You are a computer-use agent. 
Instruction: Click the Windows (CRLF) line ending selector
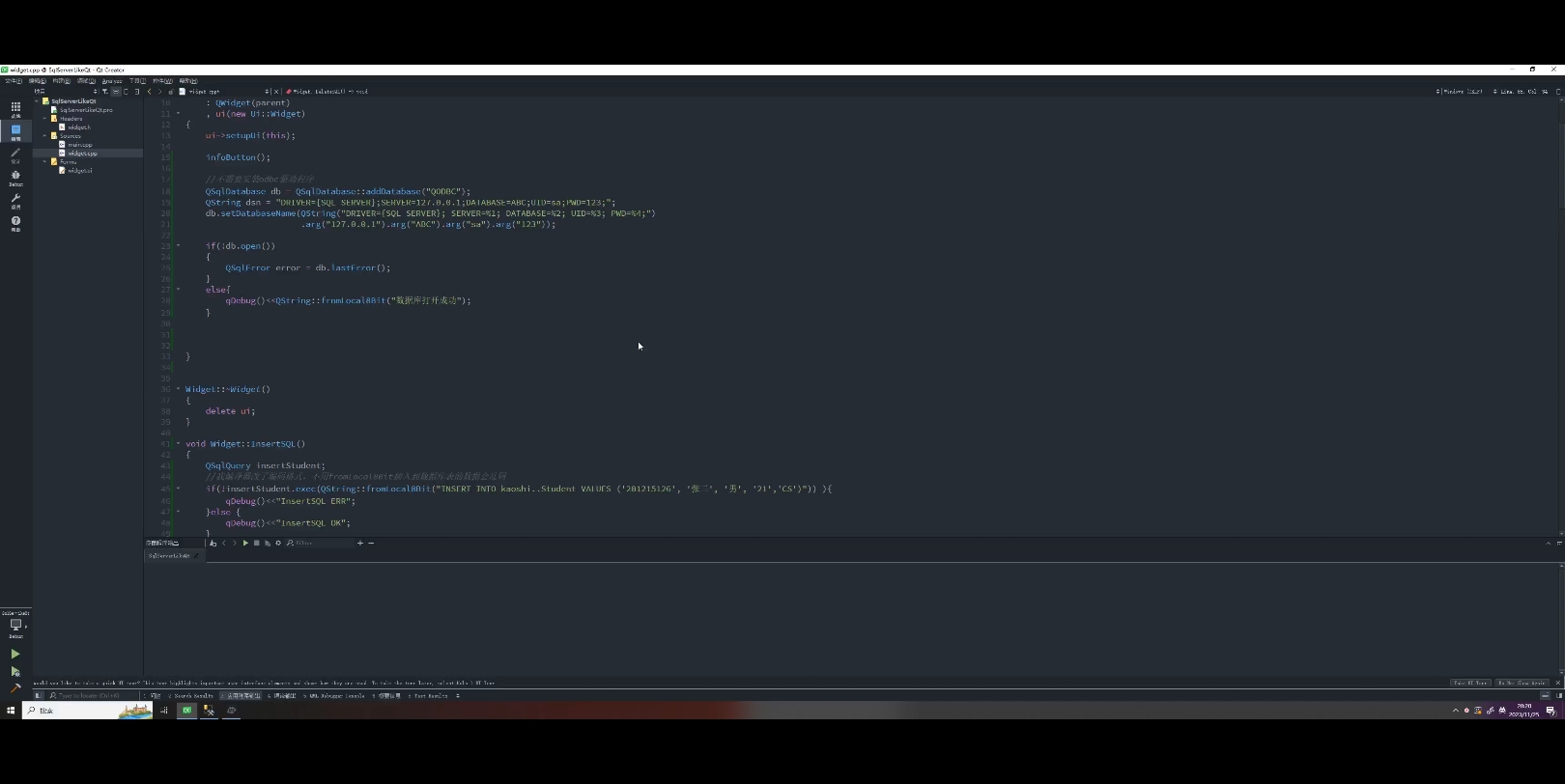1462,92
